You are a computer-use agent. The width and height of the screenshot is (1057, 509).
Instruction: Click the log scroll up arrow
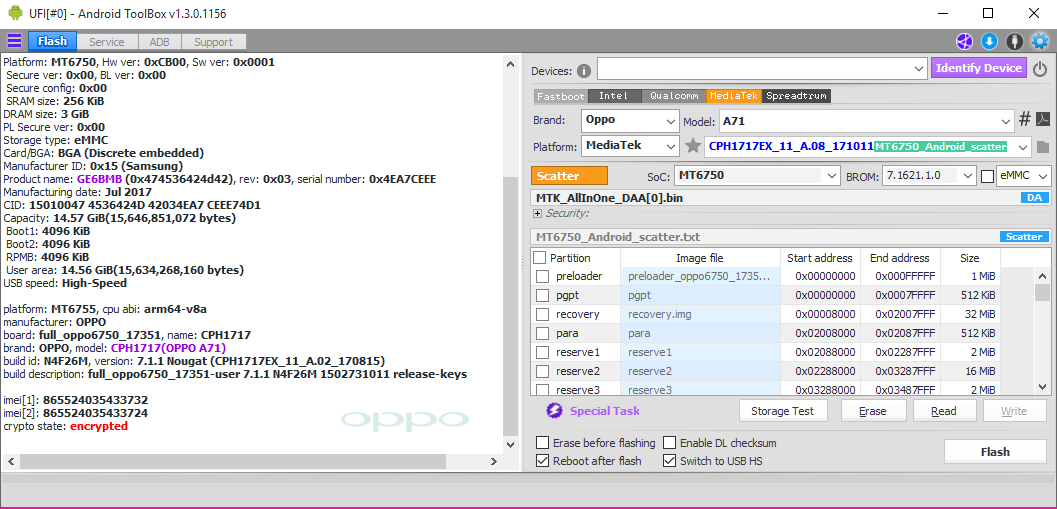coord(510,63)
